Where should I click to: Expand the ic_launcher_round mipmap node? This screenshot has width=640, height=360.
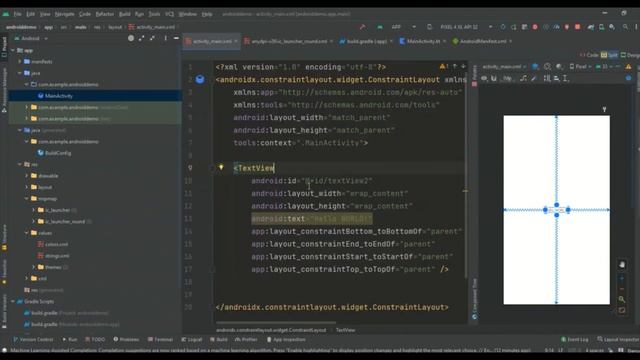click(33, 222)
